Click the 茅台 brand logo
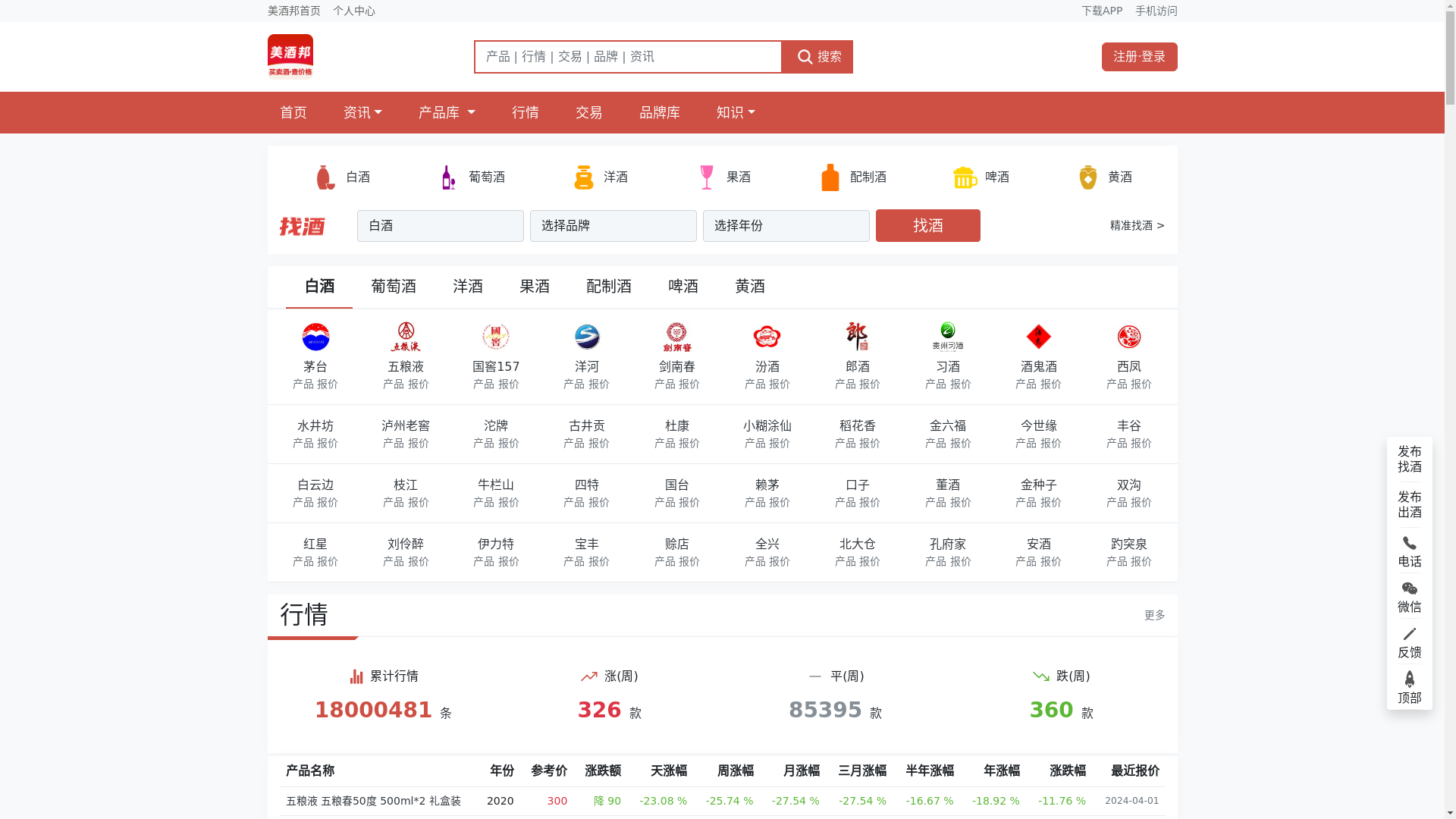Screen dimensions: 1456x819 pos(315,337)
